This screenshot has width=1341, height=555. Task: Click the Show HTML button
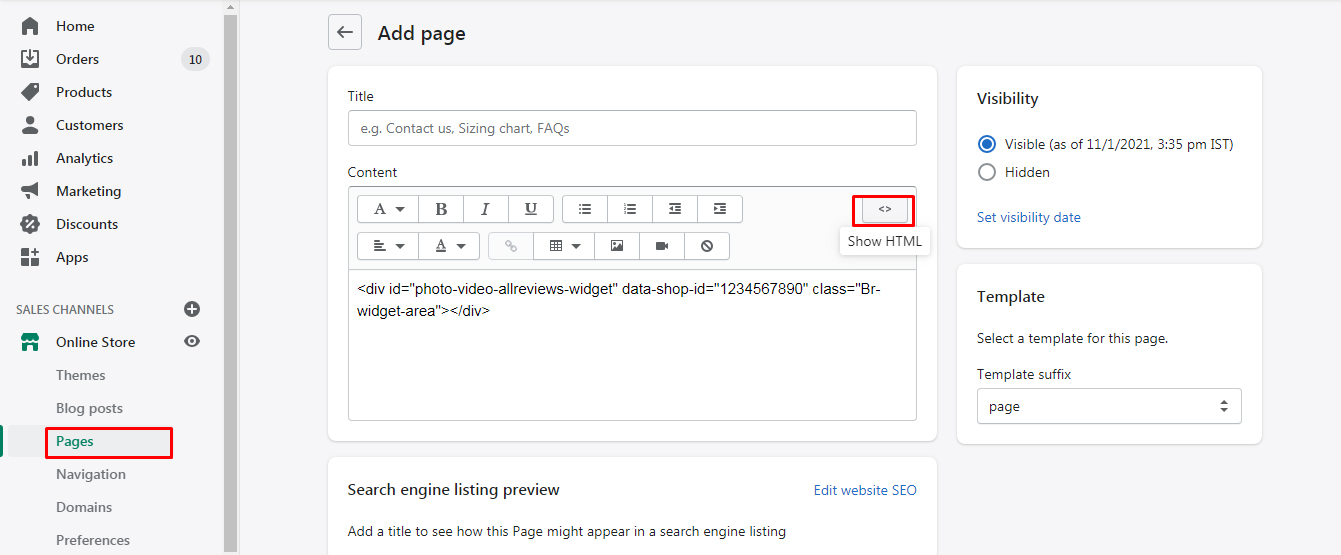884,209
